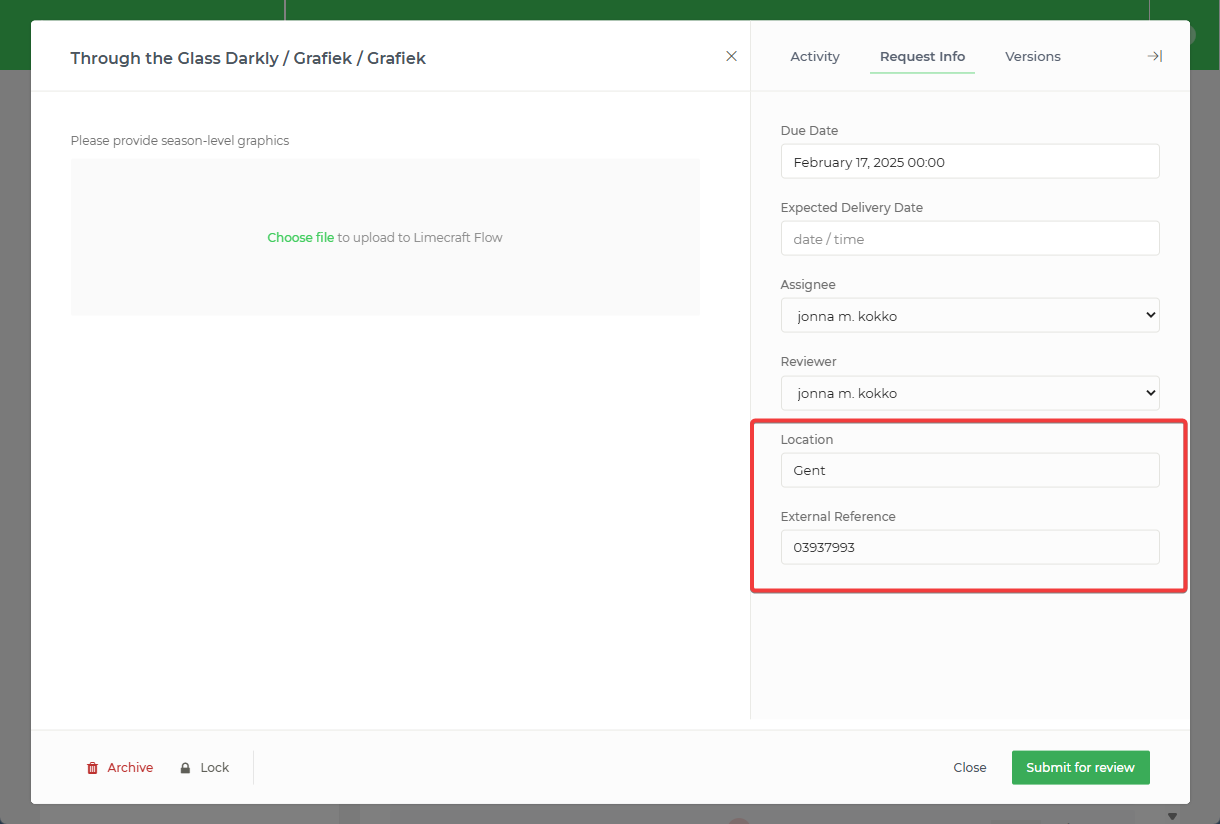Image resolution: width=1220 pixels, height=824 pixels.
Task: Click the Close button
Action: (x=969, y=767)
